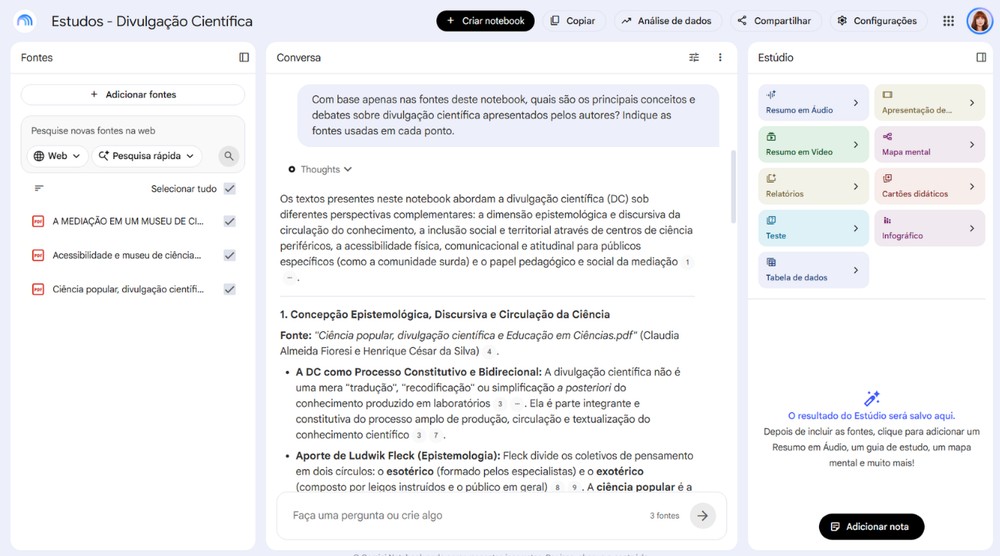Click the heading 1. Concepção Epistemológica

coord(445,314)
